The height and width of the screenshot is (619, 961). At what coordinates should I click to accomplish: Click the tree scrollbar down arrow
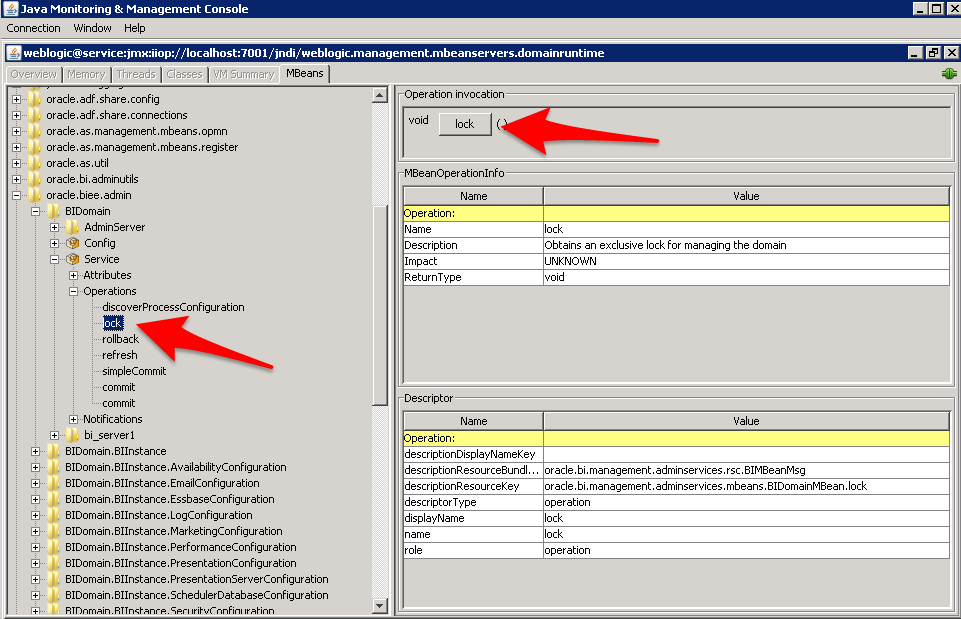pyautogui.click(x=380, y=606)
